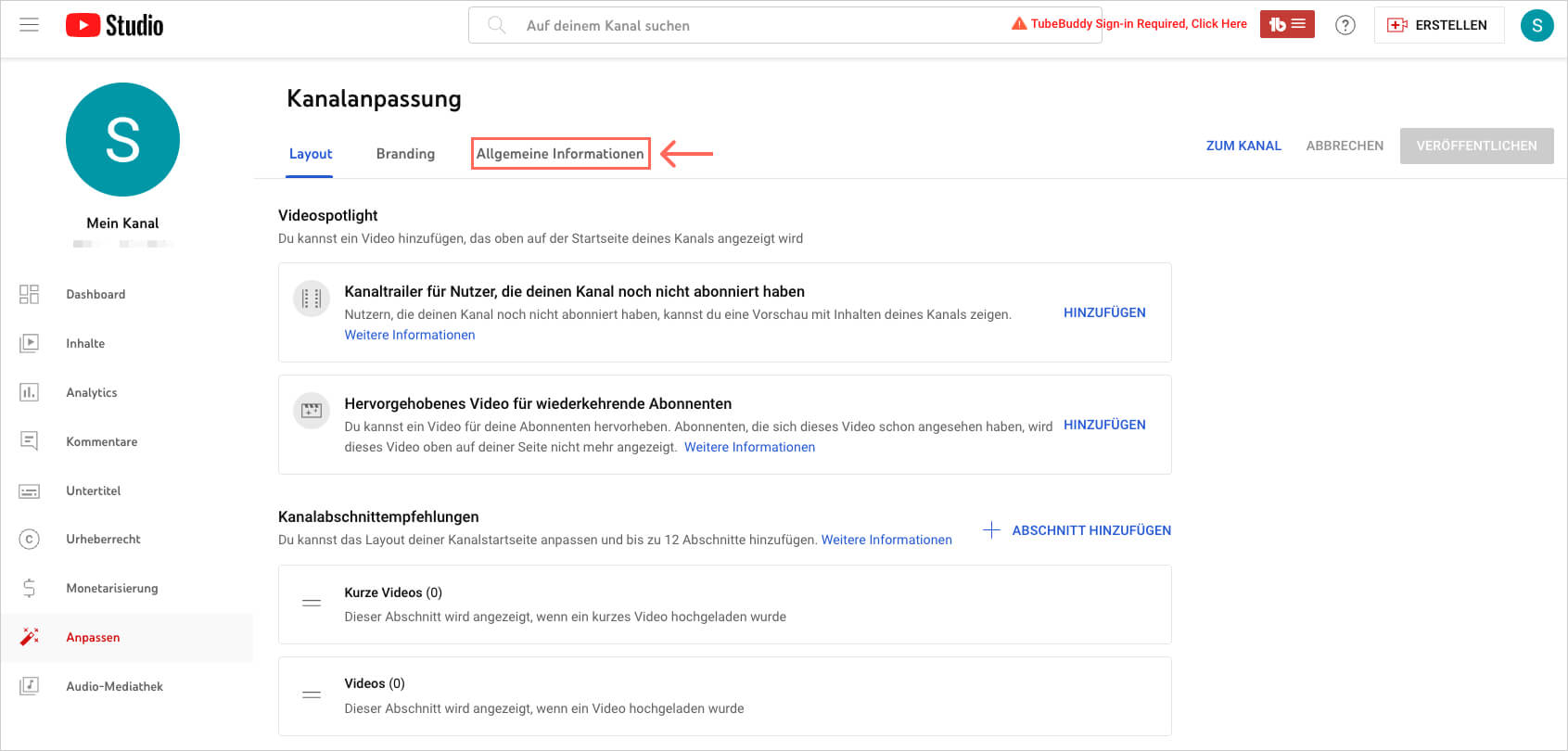Open the TubeBuddy extension menu icon
The width and height of the screenshot is (1568, 751).
1286,24
